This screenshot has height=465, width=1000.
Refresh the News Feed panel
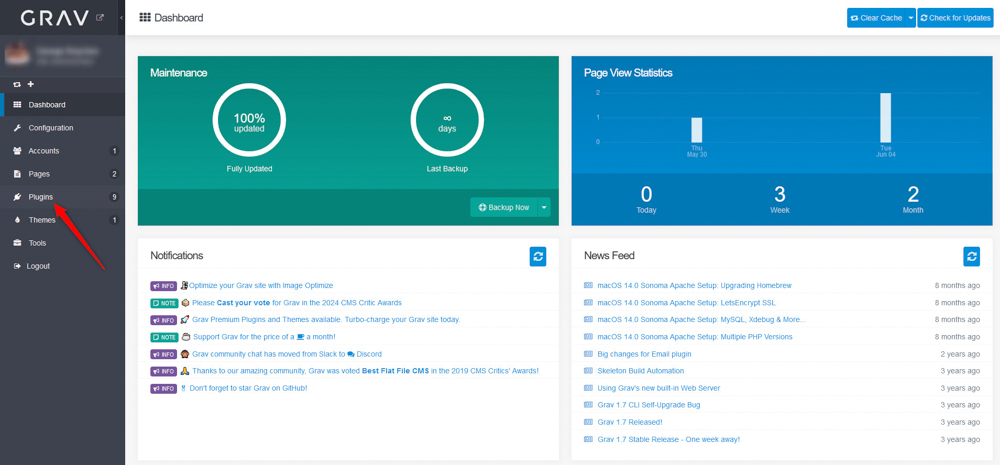click(971, 256)
